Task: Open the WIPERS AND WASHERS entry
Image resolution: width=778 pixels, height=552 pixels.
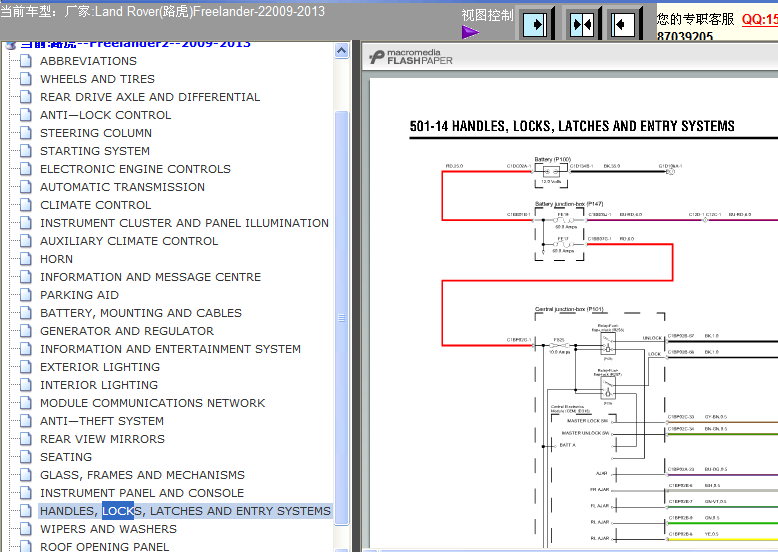Action: [x=108, y=529]
